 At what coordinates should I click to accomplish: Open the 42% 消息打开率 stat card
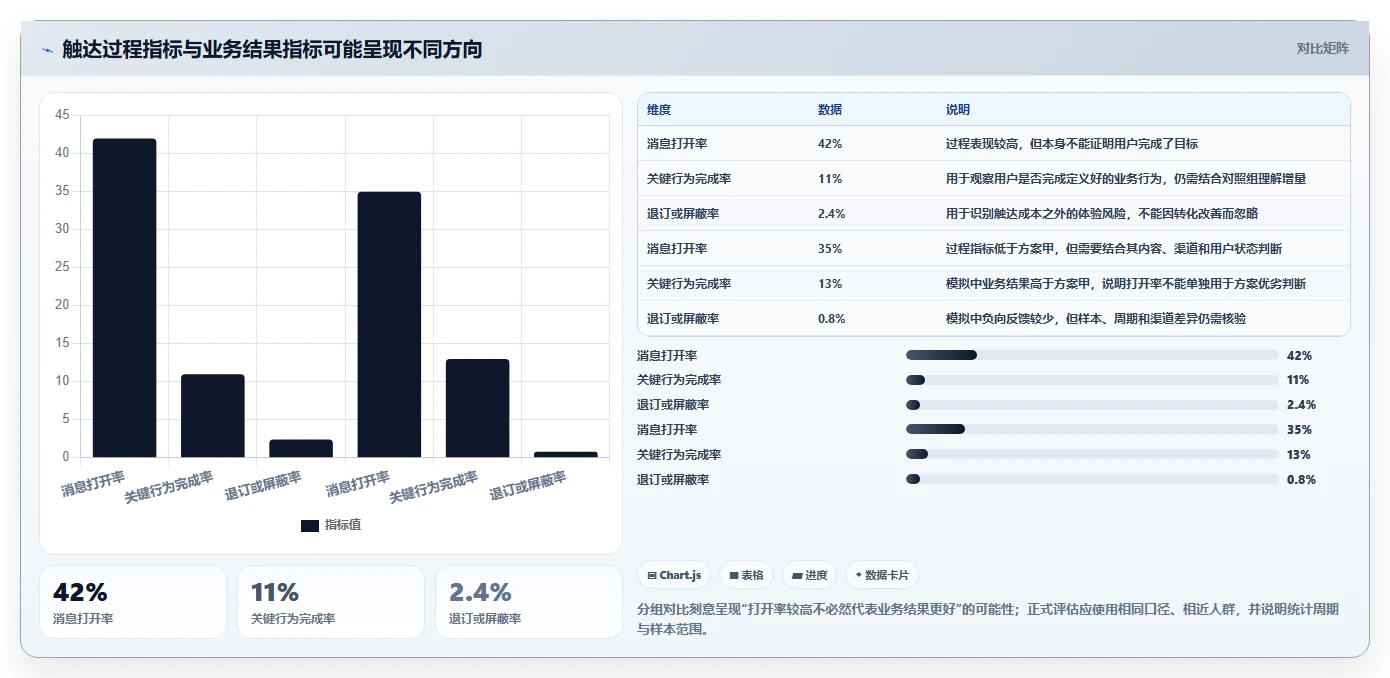point(133,602)
